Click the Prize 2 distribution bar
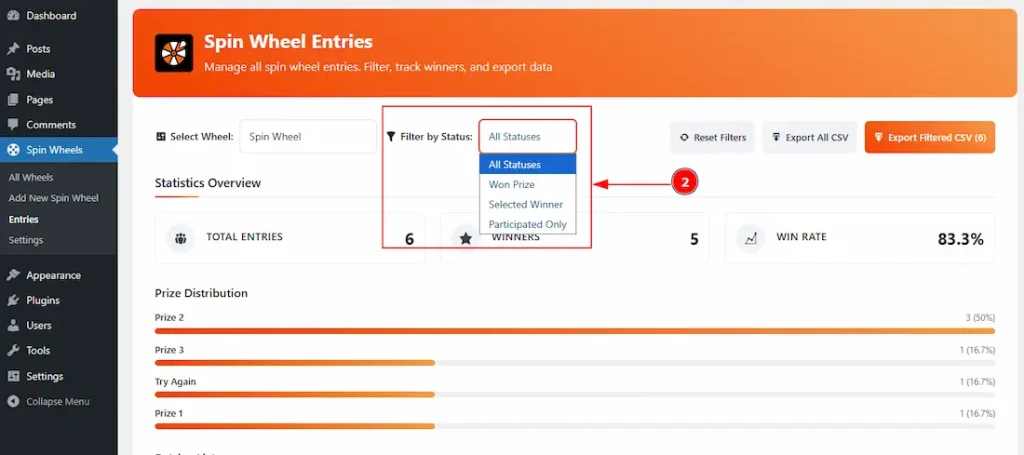 click(x=574, y=330)
